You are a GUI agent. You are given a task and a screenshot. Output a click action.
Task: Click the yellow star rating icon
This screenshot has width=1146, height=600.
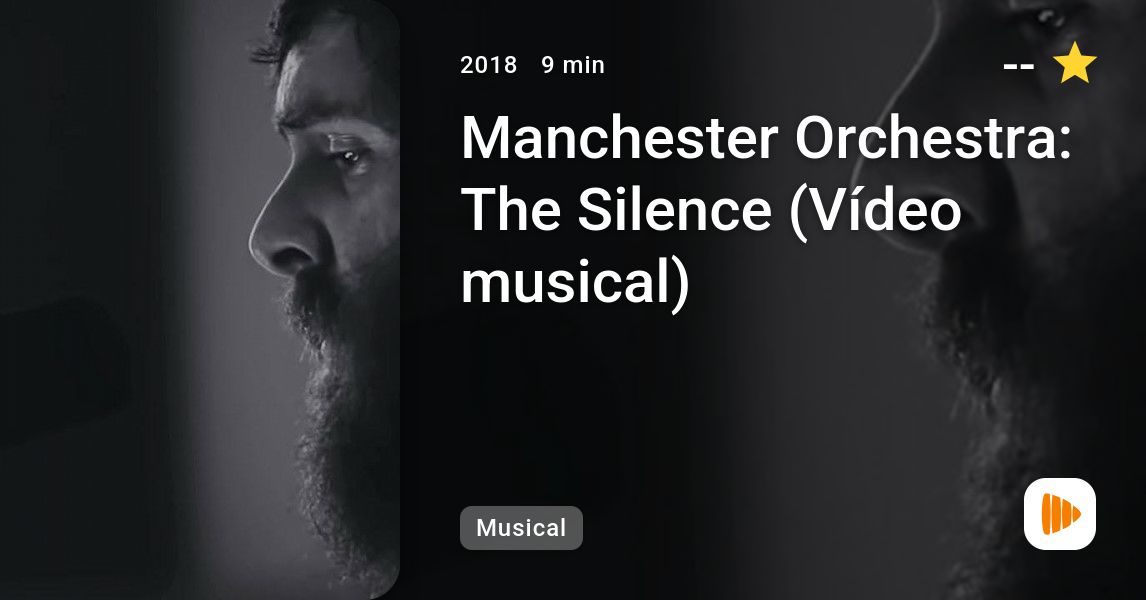[1074, 63]
